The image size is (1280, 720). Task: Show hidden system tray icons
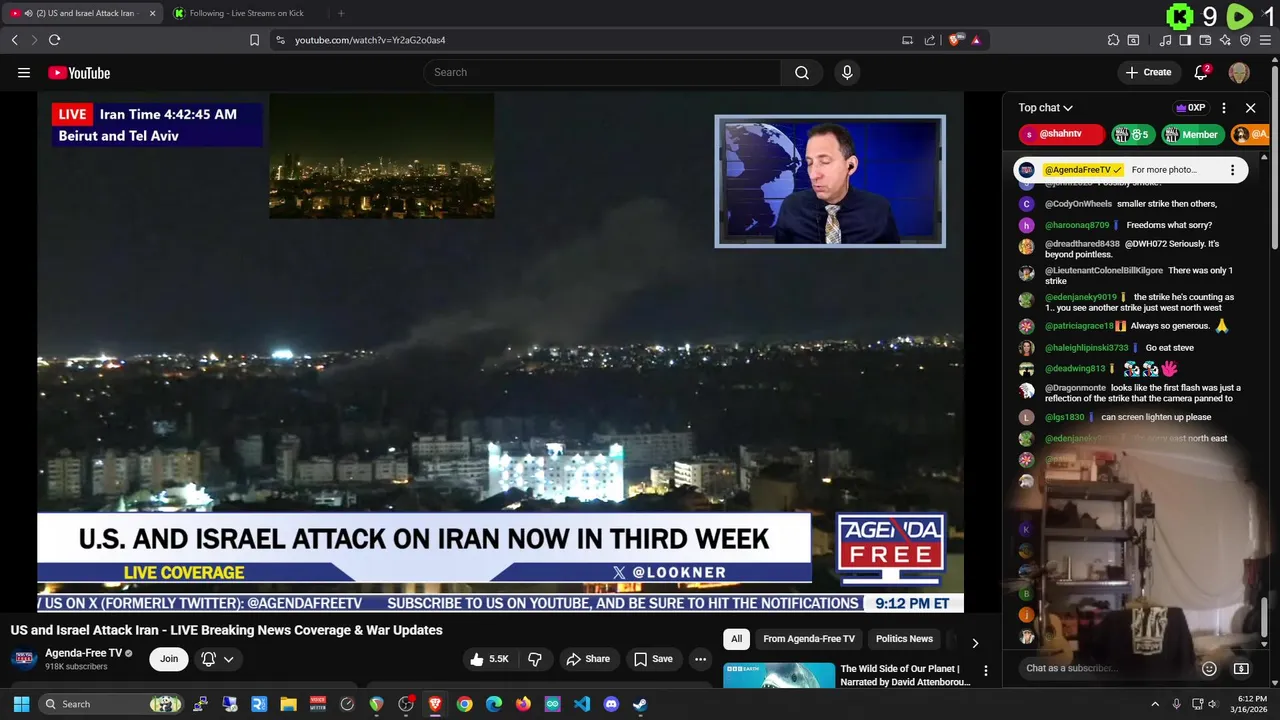[1155, 704]
